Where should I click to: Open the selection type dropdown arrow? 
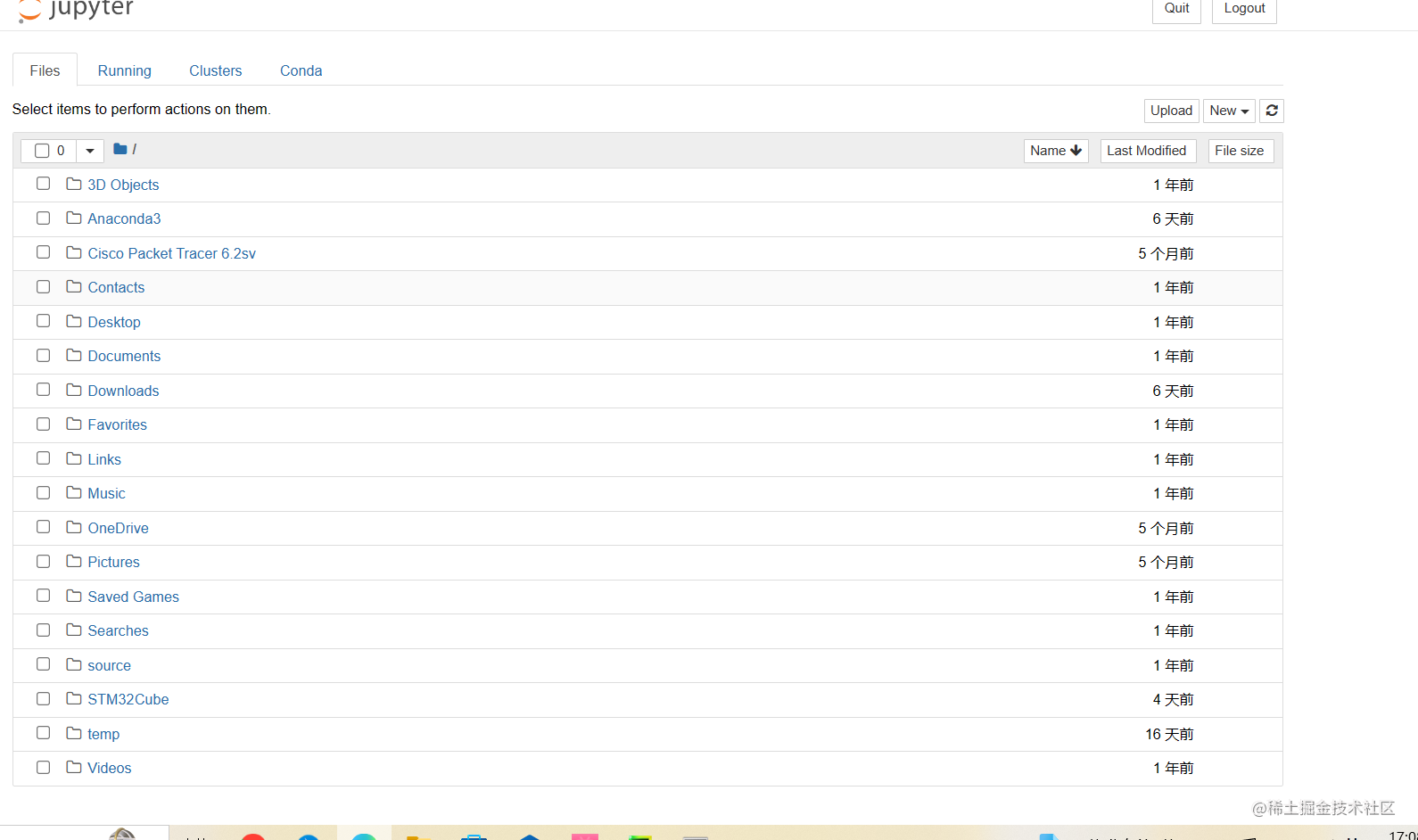coord(90,151)
